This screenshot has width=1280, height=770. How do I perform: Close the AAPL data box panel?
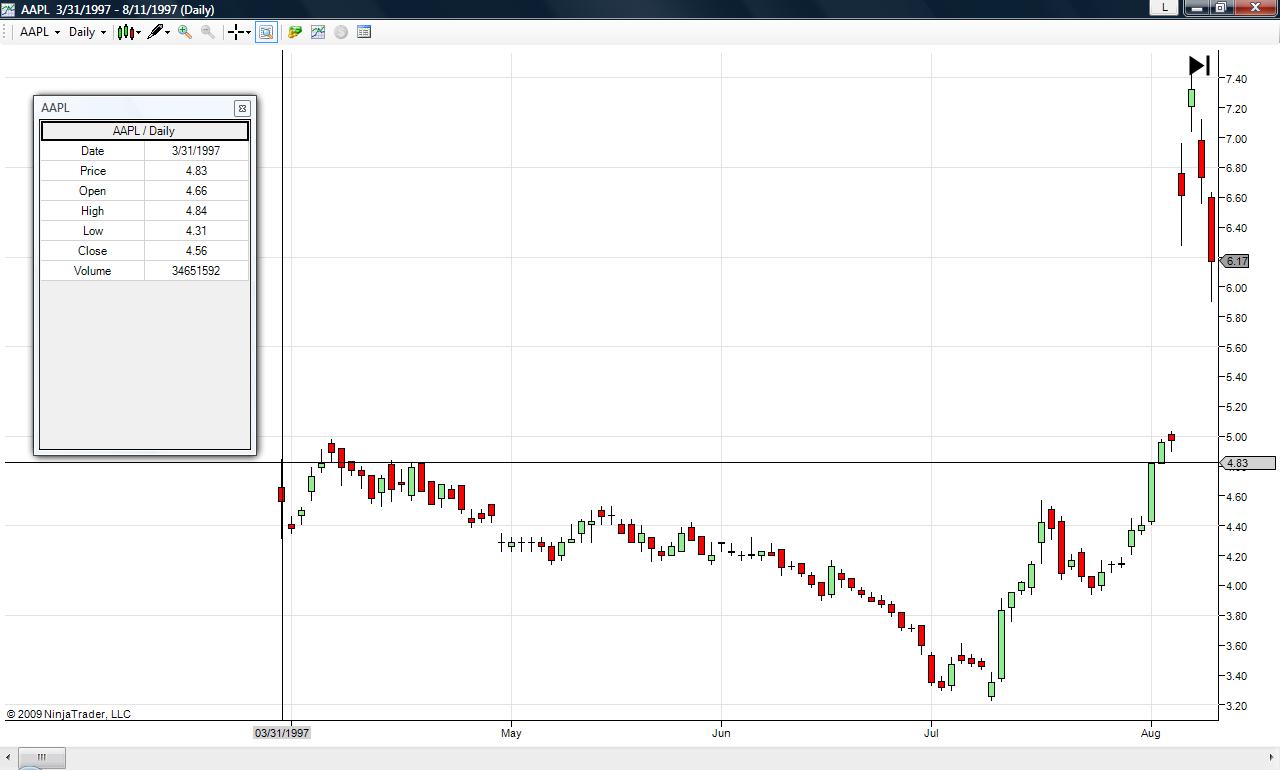click(242, 108)
